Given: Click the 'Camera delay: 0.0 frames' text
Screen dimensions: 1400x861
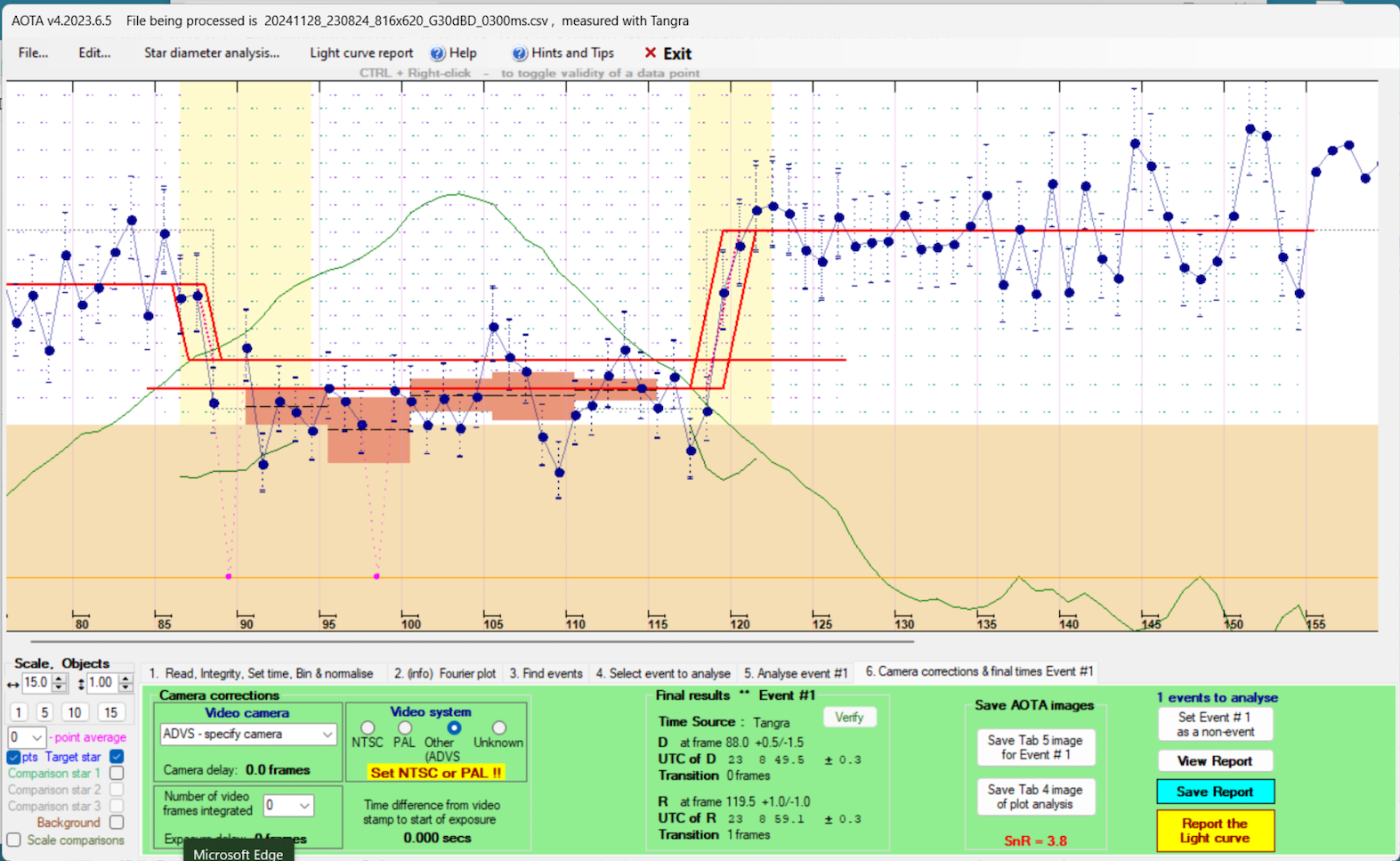Looking at the screenshot, I should 237,770.
